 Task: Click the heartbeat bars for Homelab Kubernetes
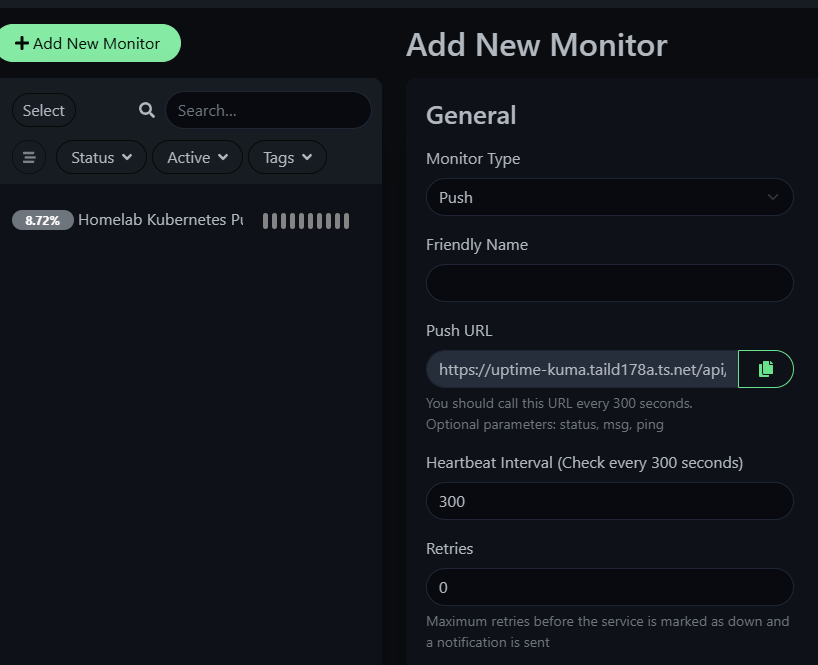click(x=305, y=220)
